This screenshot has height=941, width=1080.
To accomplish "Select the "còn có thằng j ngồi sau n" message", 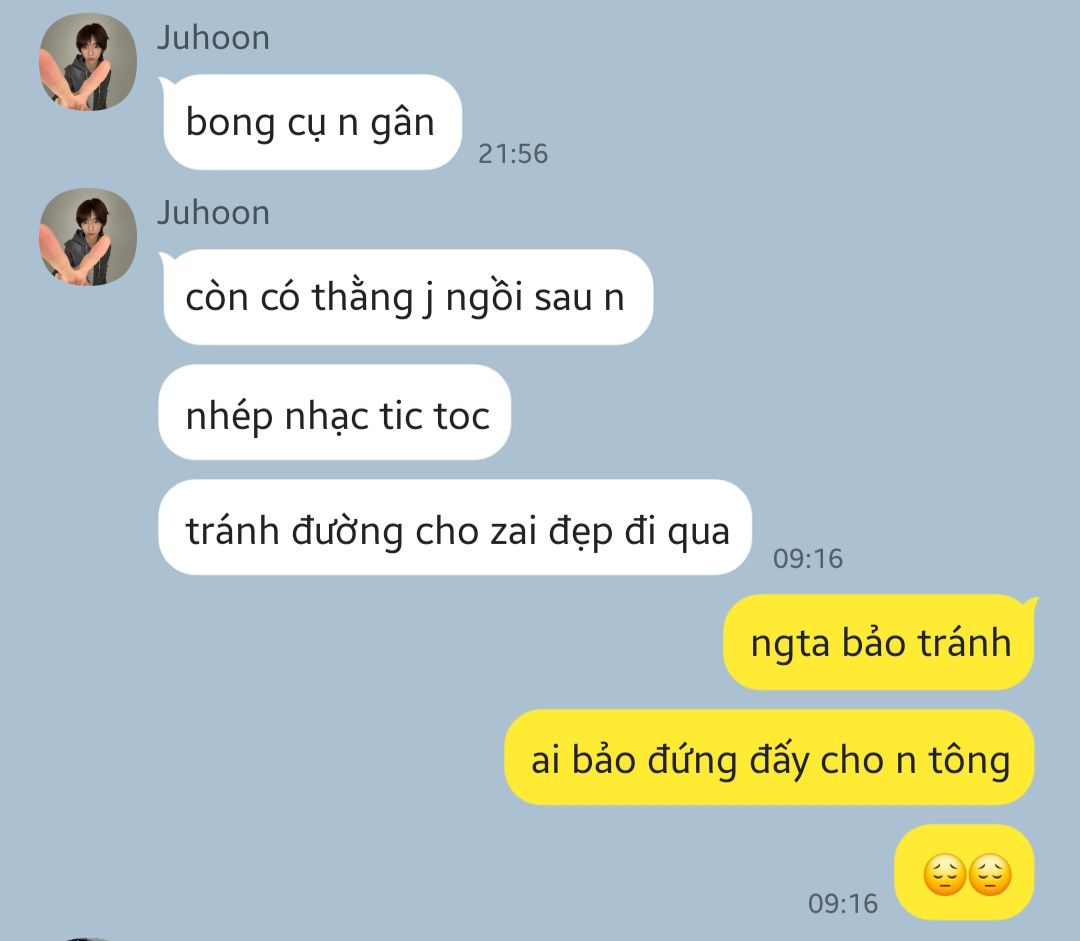I will [x=406, y=297].
